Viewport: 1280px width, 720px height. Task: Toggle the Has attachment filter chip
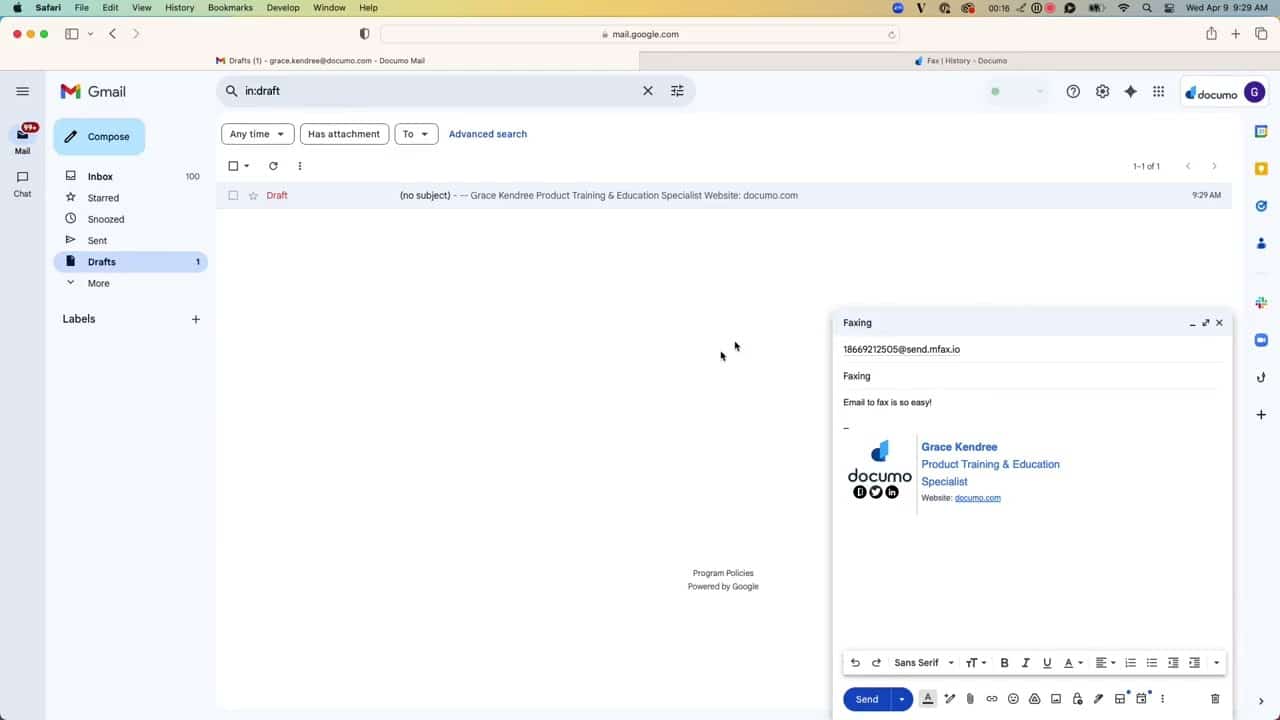pyautogui.click(x=343, y=134)
